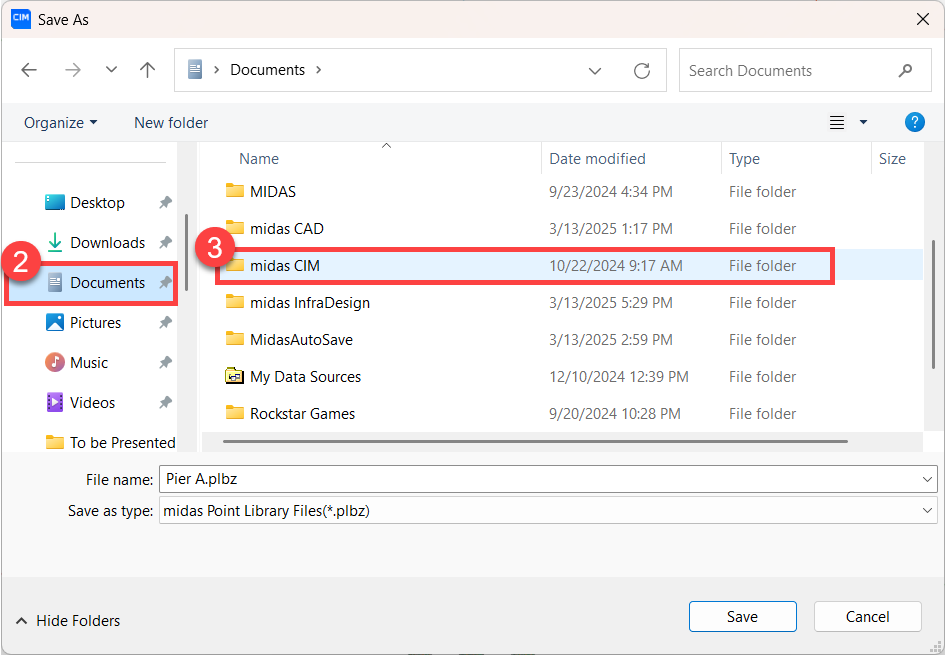Select Desktop in the navigation pane
This screenshot has width=945, height=655.
(97, 203)
